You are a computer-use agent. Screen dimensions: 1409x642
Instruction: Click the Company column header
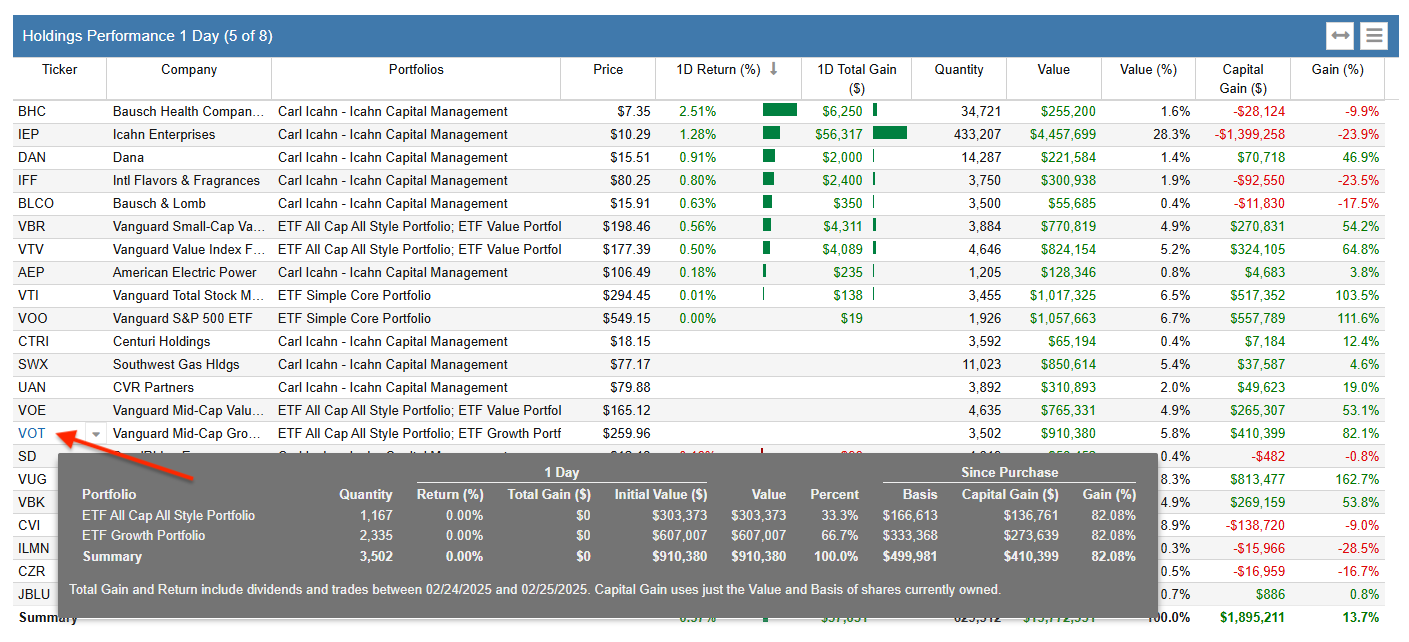189,70
